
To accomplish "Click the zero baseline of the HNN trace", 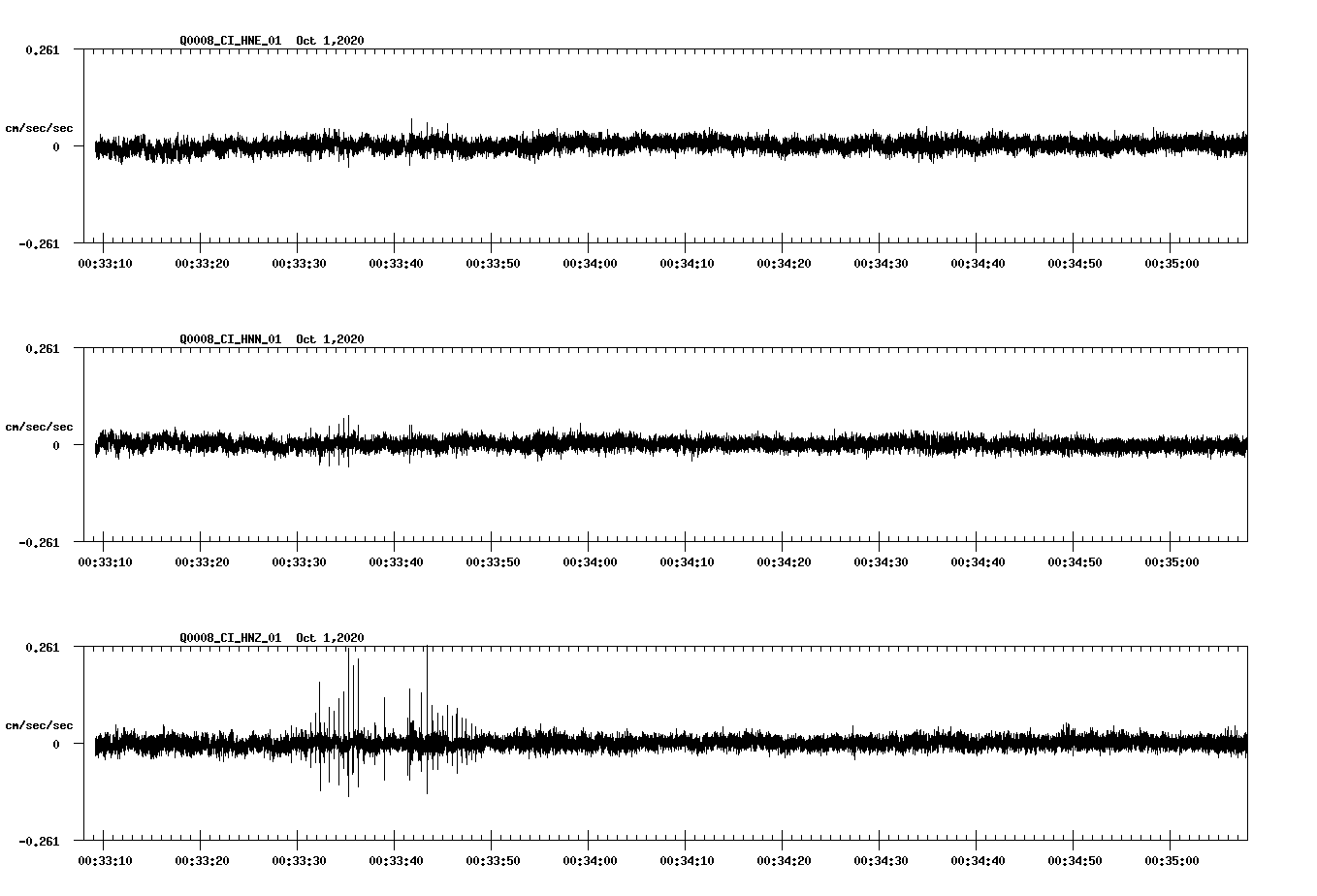I will pos(679,446).
